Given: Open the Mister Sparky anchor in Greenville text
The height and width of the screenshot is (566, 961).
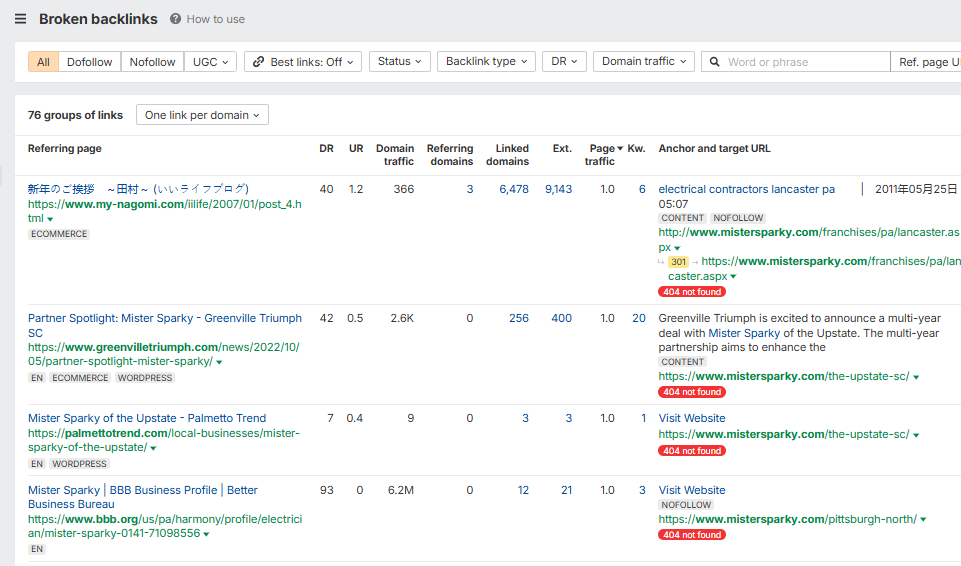Looking at the screenshot, I should (744, 333).
